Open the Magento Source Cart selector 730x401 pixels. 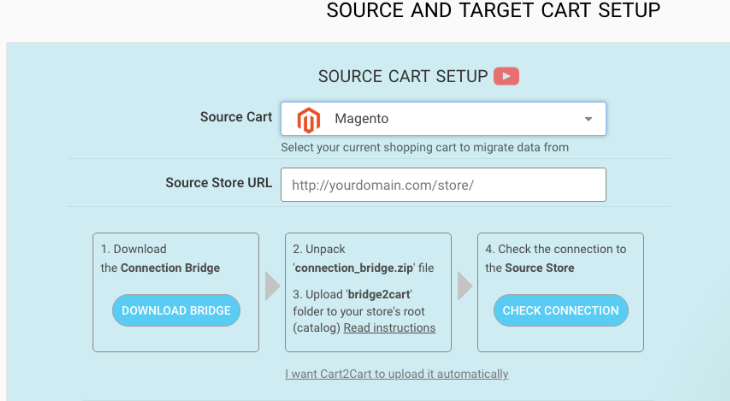point(443,119)
